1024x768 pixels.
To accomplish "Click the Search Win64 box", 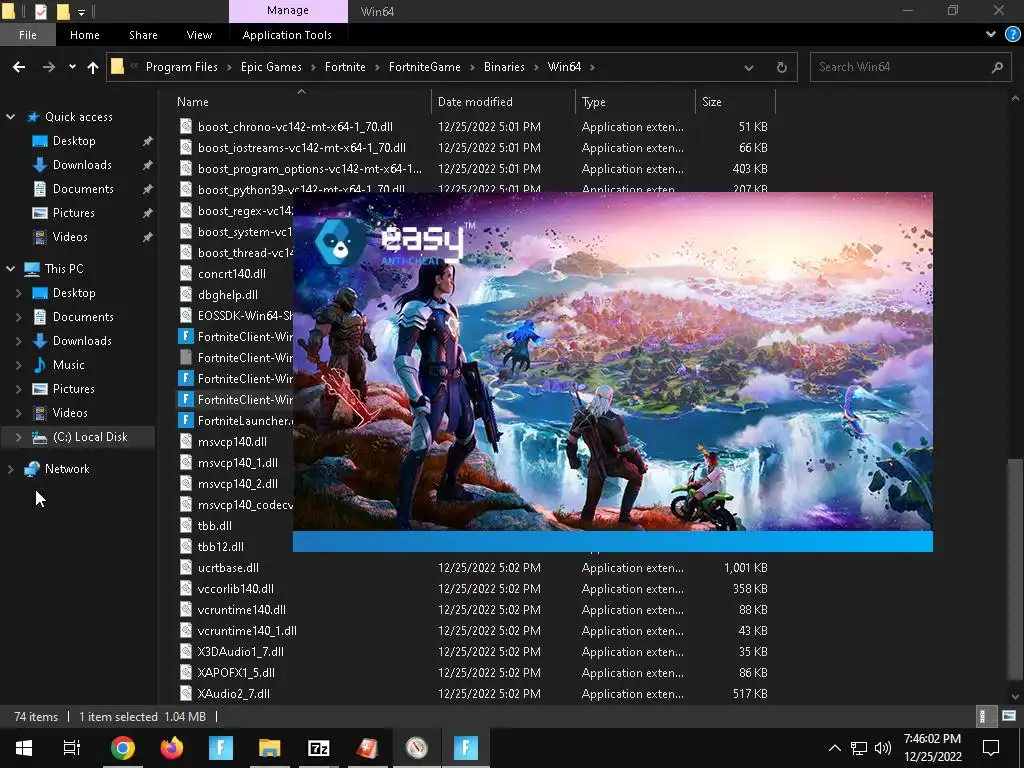I will click(910, 67).
